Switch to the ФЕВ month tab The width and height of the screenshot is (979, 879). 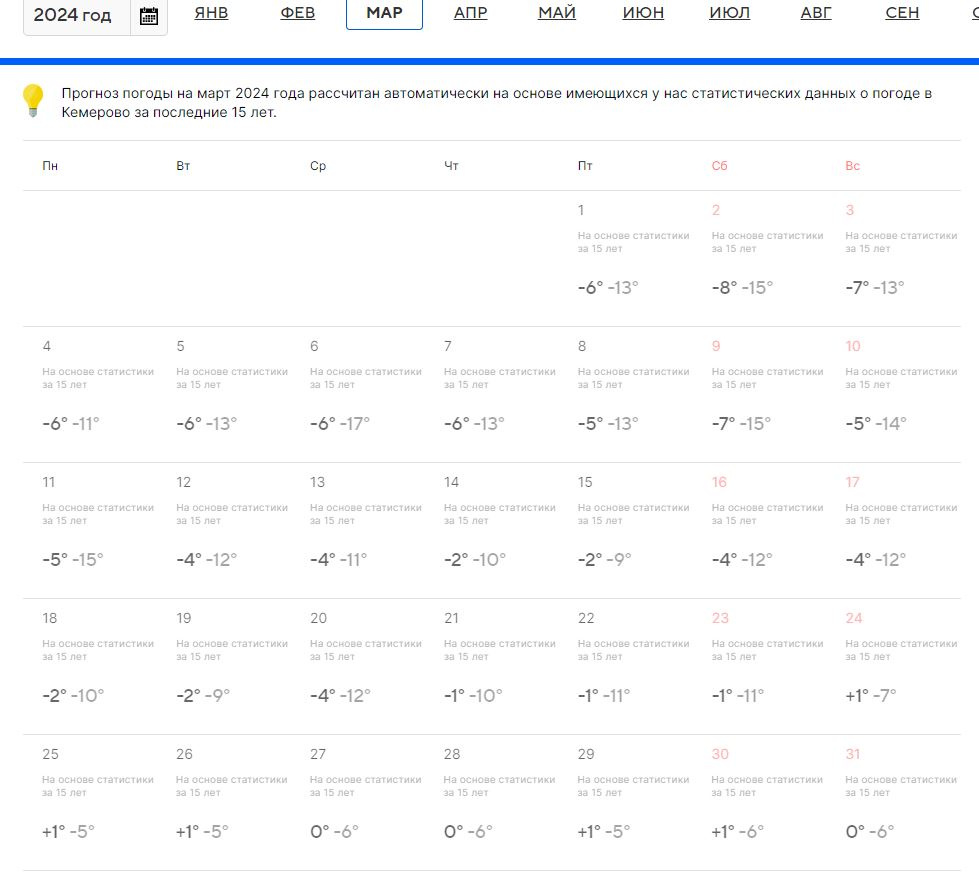tap(297, 13)
